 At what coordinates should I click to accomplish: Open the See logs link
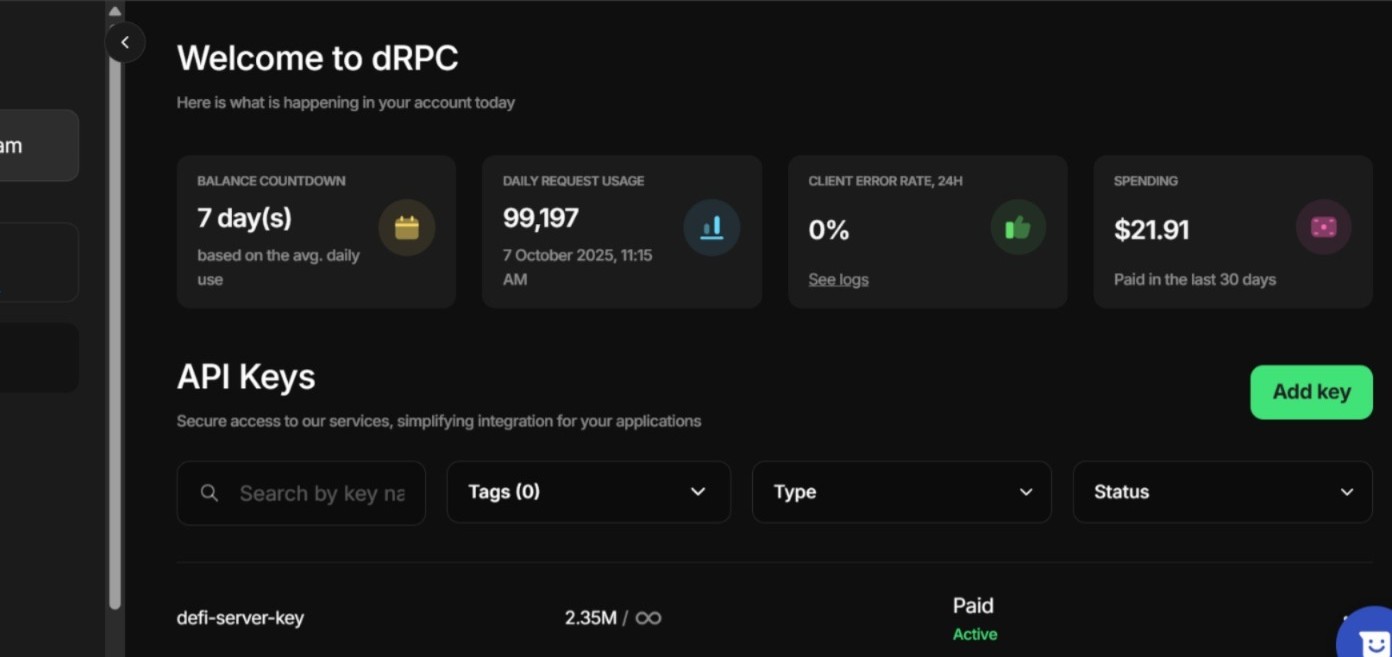[838, 280]
